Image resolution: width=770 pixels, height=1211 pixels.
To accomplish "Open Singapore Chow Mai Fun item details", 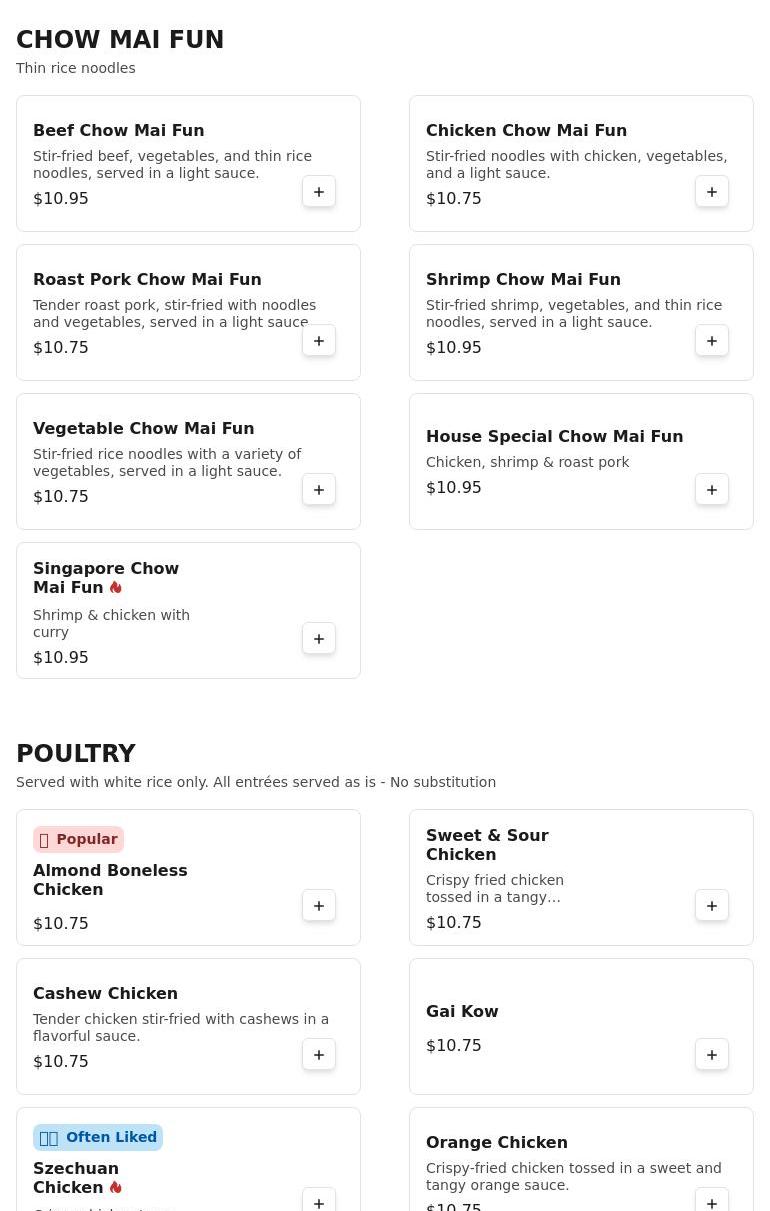I will tap(106, 578).
